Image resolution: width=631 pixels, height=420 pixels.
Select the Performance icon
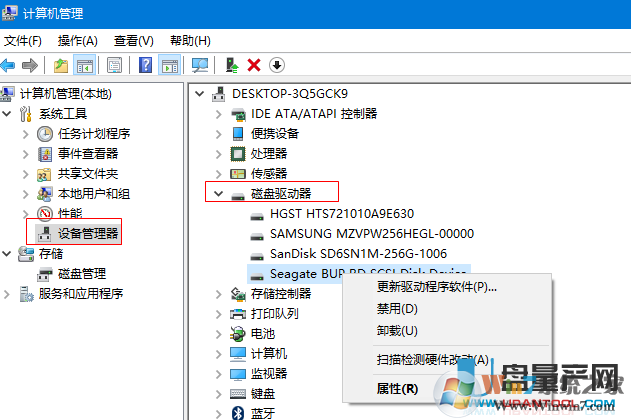(45, 214)
